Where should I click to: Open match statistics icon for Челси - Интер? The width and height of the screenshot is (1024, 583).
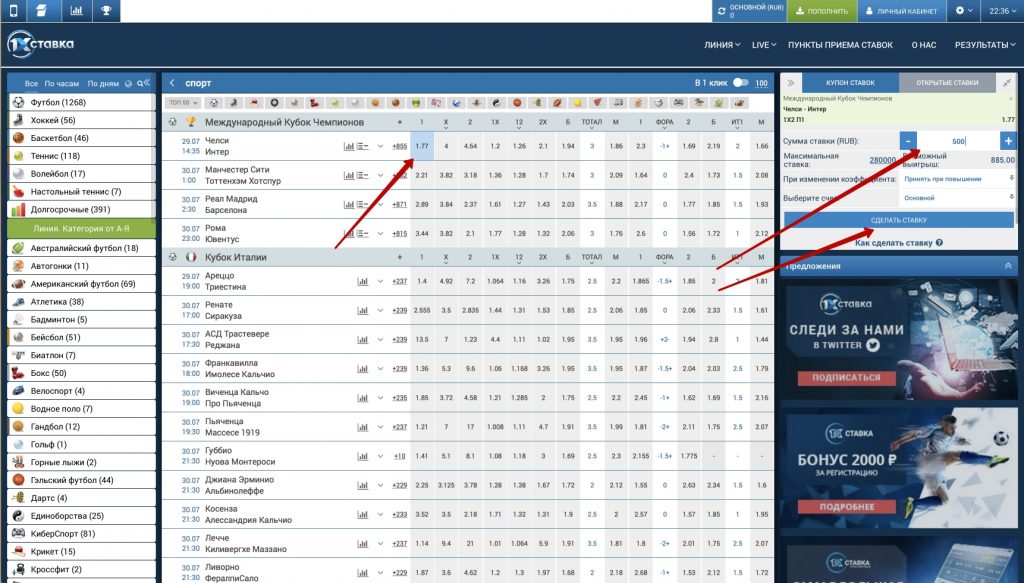click(x=349, y=146)
